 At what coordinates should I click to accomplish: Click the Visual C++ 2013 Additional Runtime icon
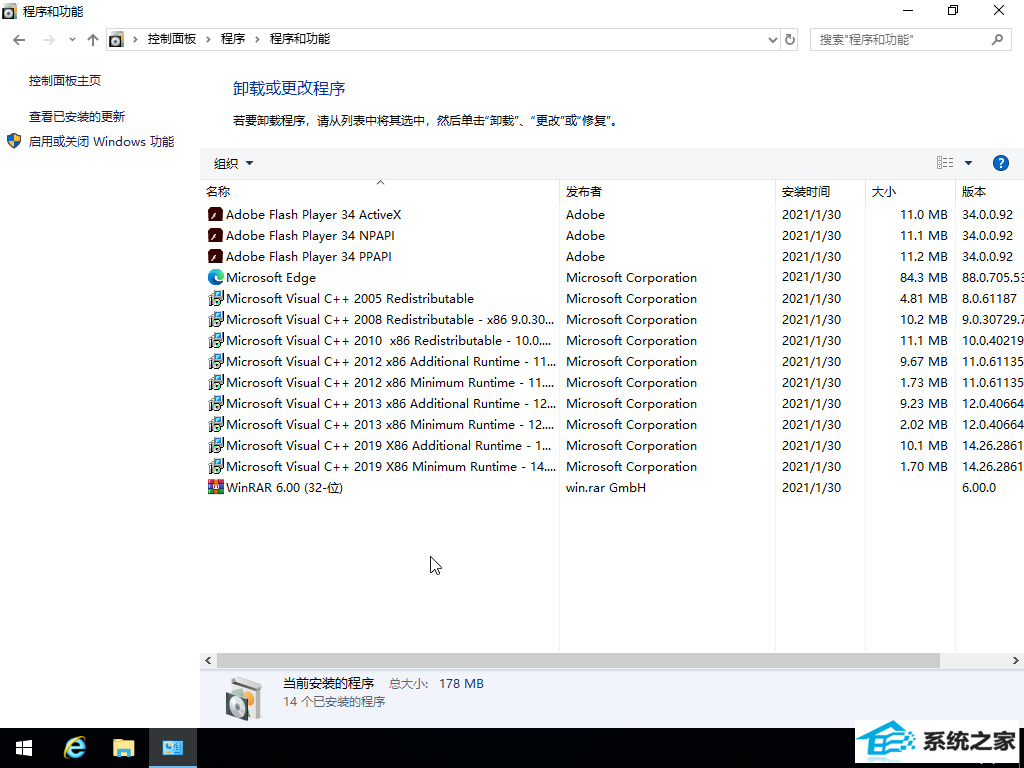(216, 404)
